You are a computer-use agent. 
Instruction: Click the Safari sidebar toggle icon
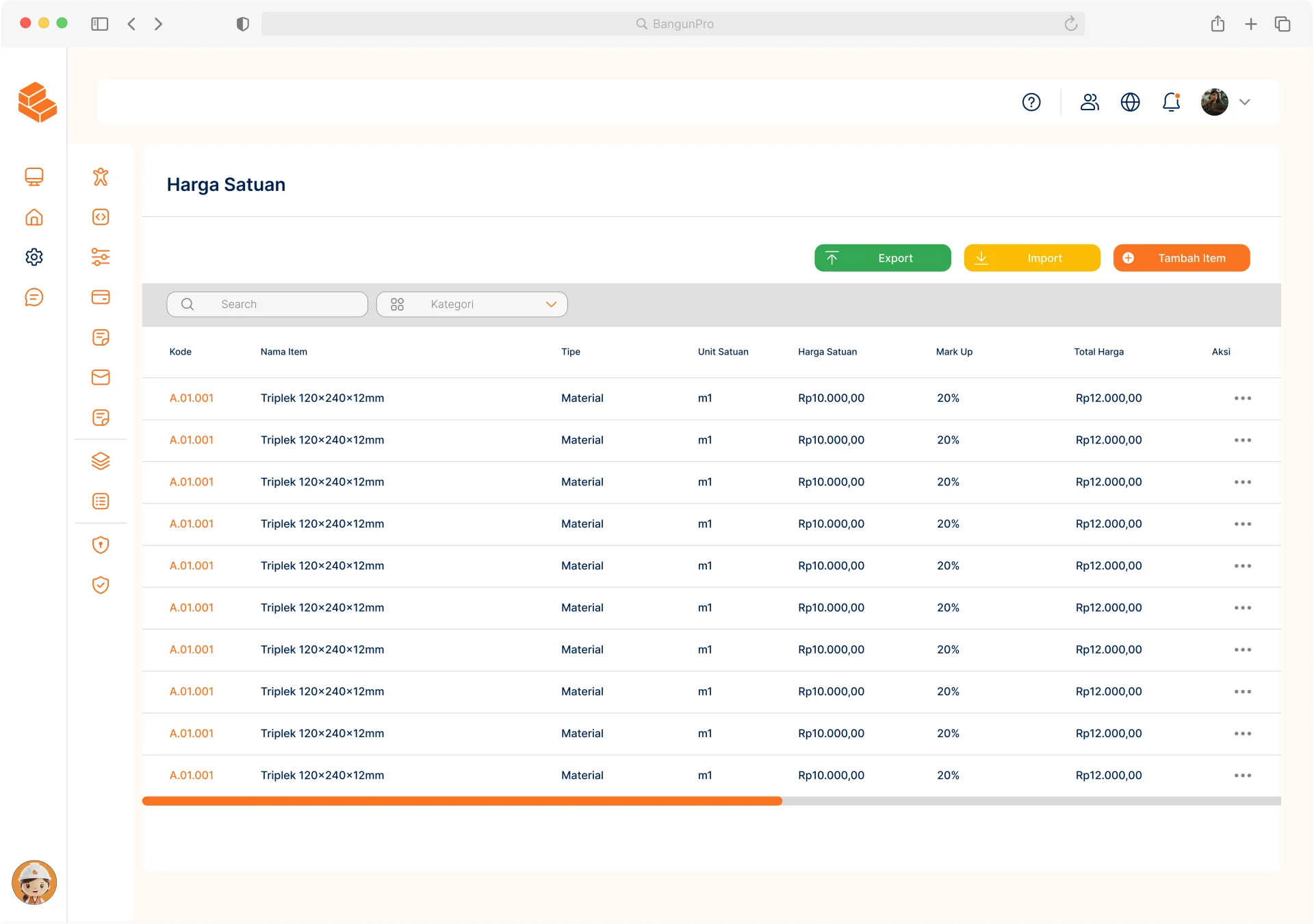[x=100, y=24]
